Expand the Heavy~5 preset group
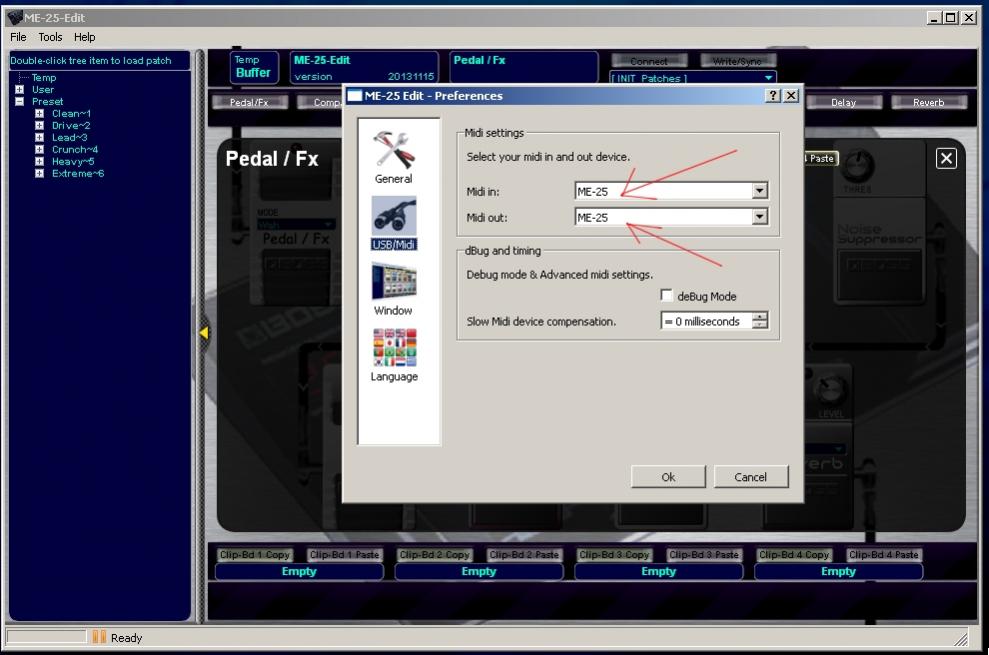The width and height of the screenshot is (989, 655). pyautogui.click(x=39, y=162)
